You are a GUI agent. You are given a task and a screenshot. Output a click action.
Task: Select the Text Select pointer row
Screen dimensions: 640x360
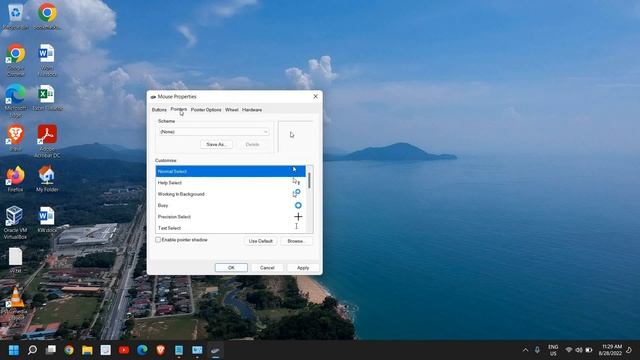tap(230, 228)
